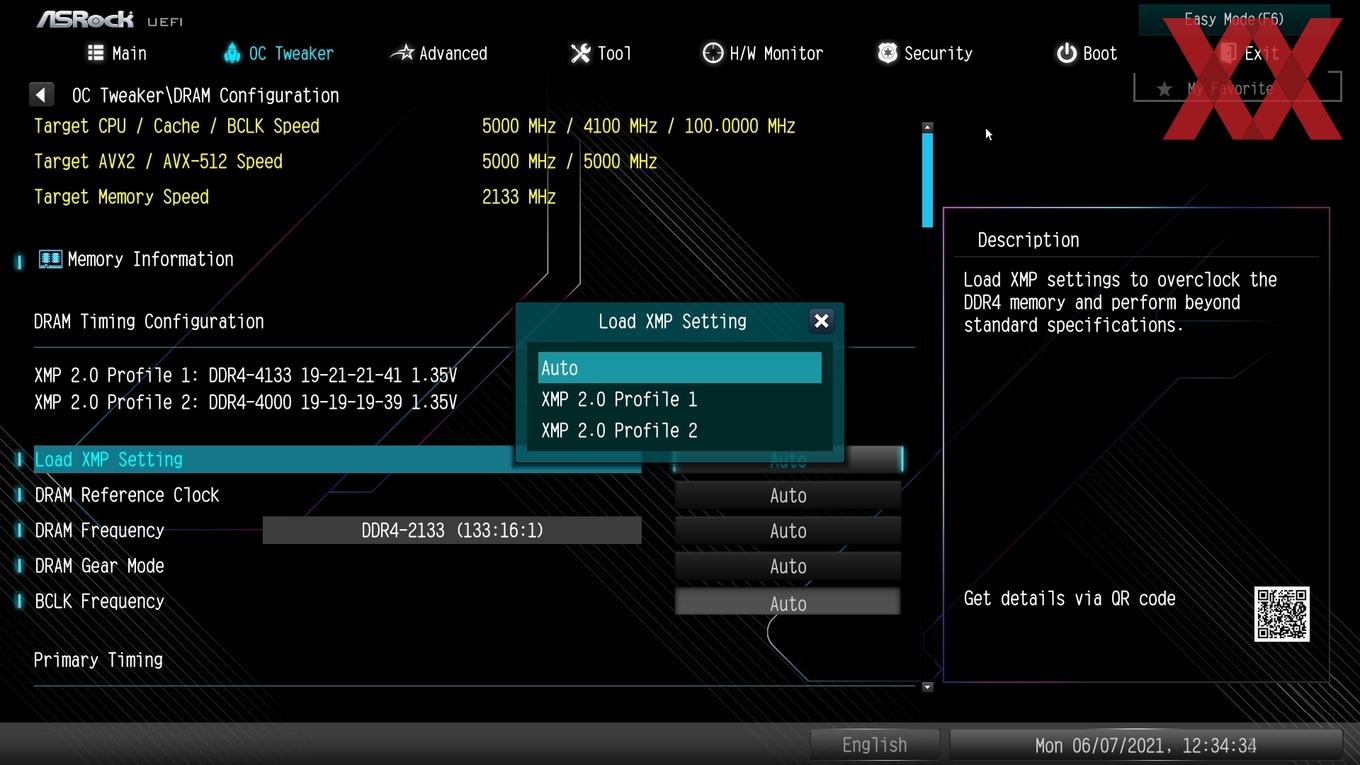Click the Boot power icon
The image size is (1360, 765).
[x=1066, y=53]
